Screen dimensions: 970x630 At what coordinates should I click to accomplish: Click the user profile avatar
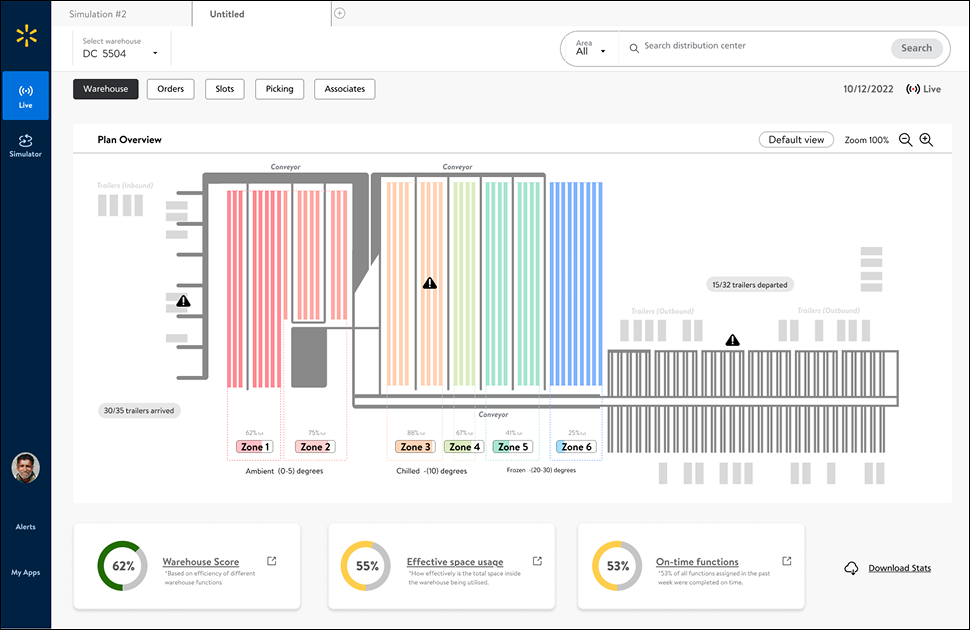click(25, 468)
